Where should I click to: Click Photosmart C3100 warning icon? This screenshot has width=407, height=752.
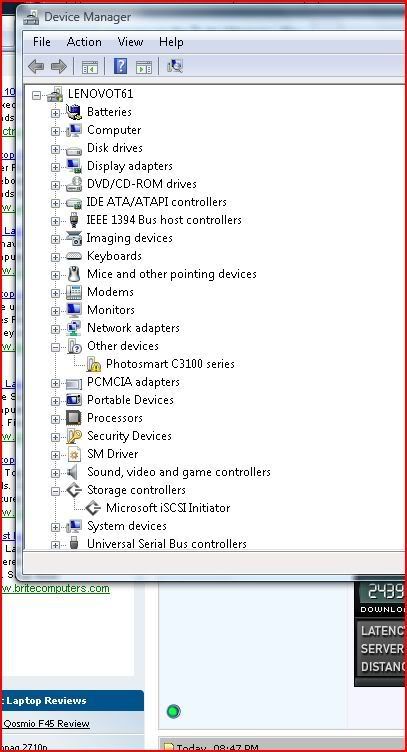[x=93, y=364]
